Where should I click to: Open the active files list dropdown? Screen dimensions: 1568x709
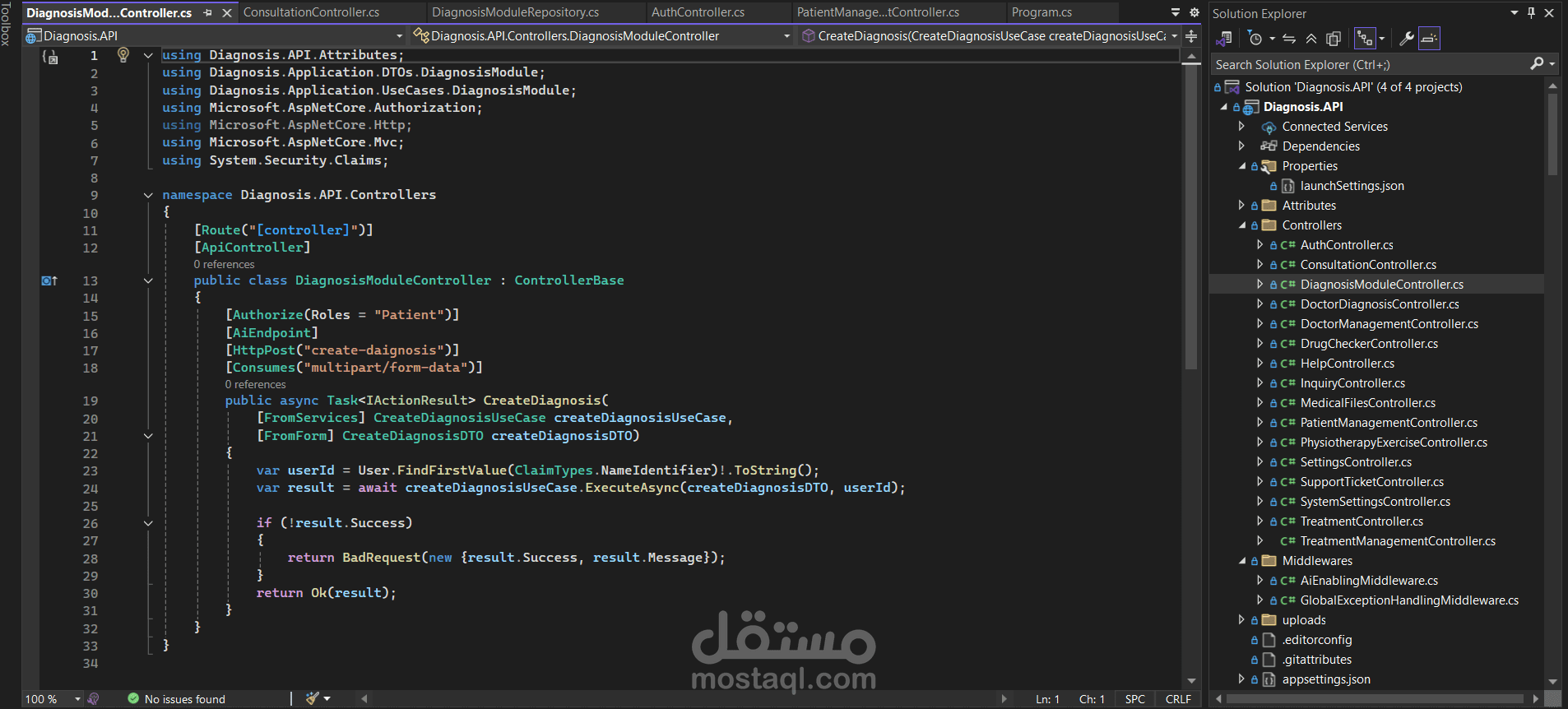point(1176,12)
